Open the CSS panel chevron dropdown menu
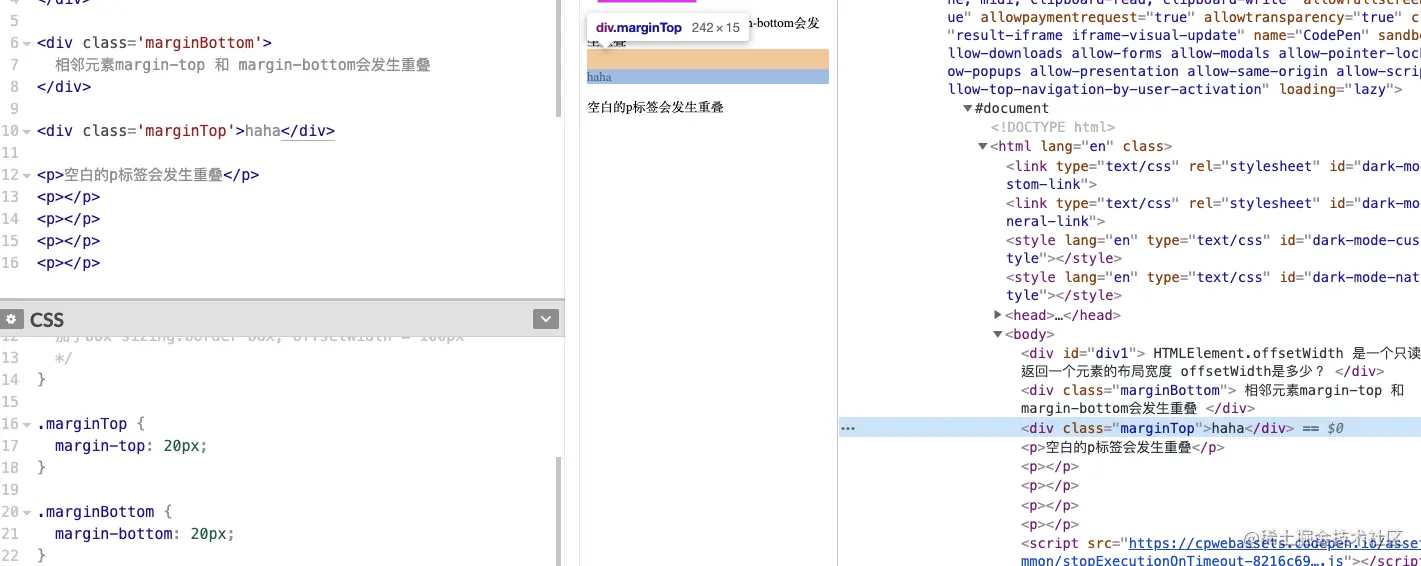The height and width of the screenshot is (566, 1421). (x=545, y=319)
